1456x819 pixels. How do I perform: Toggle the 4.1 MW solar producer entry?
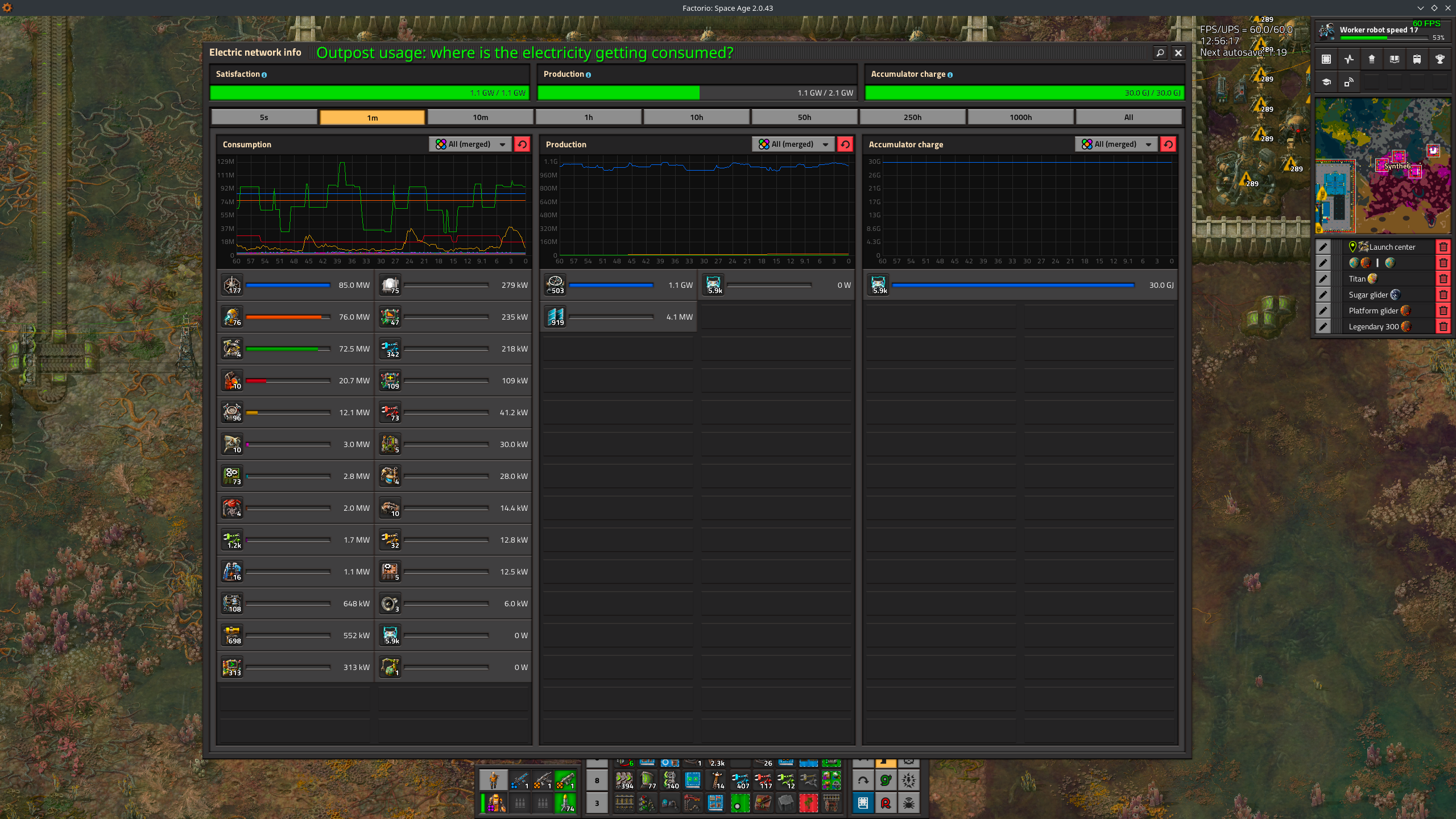coord(555,317)
